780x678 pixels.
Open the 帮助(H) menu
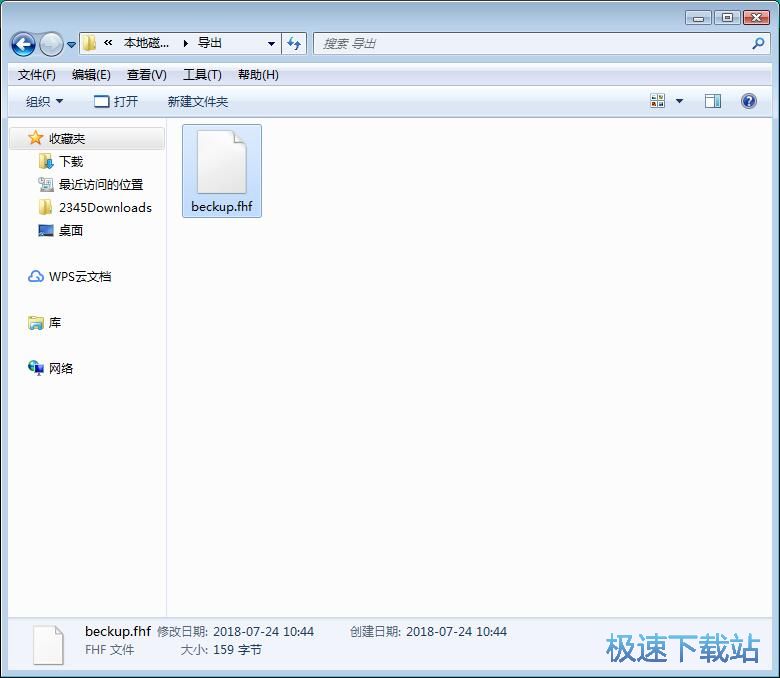258,75
